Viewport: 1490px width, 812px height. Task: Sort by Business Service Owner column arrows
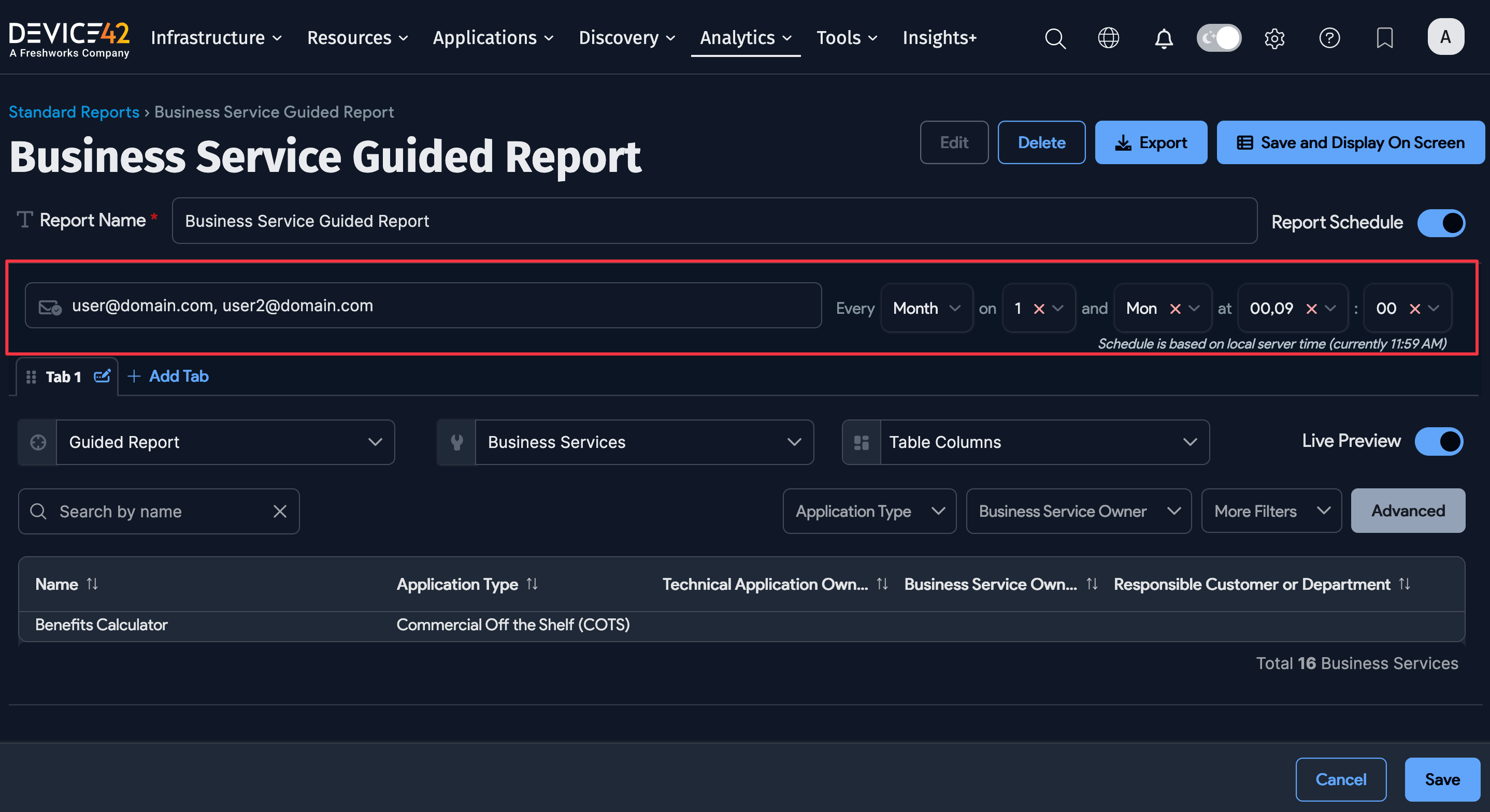click(1092, 584)
